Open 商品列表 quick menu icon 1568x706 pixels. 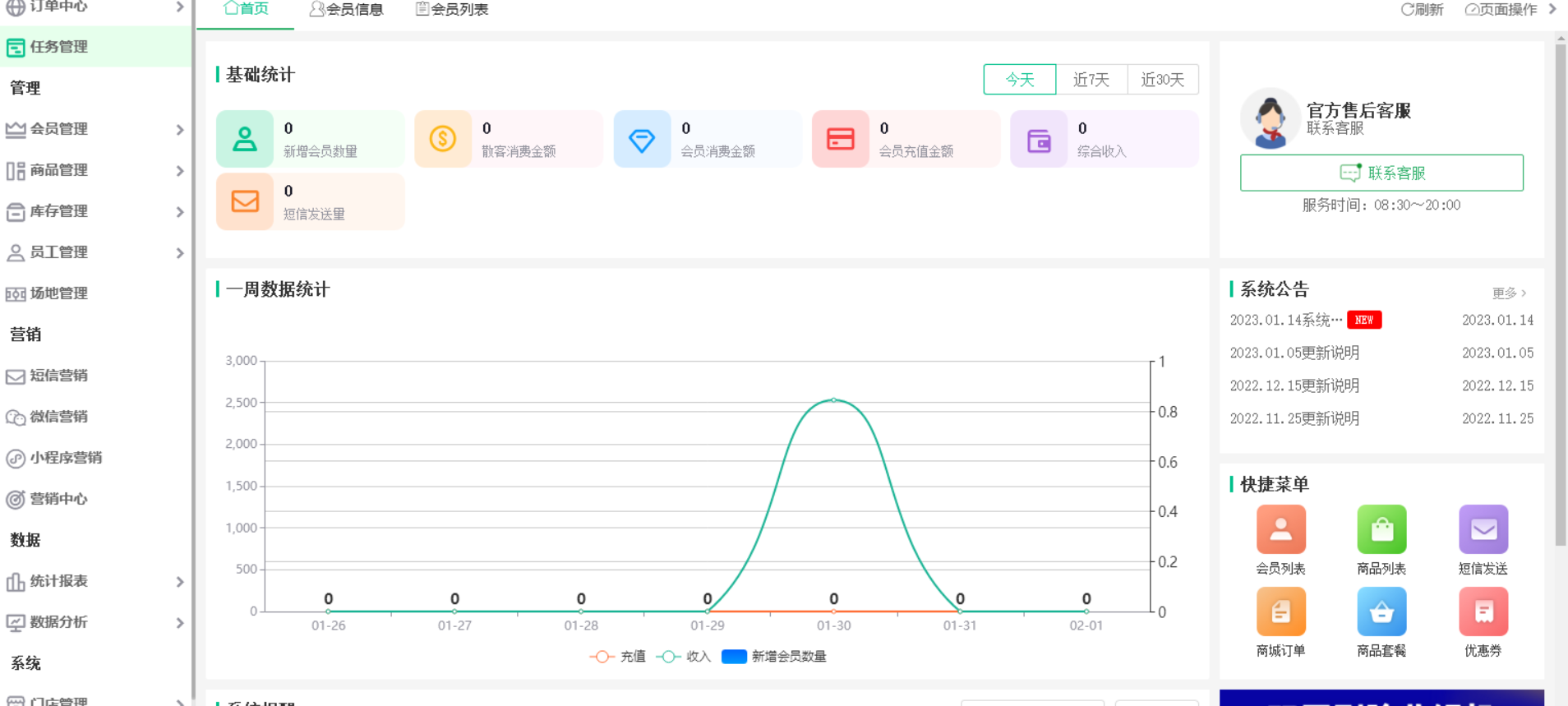1381,530
